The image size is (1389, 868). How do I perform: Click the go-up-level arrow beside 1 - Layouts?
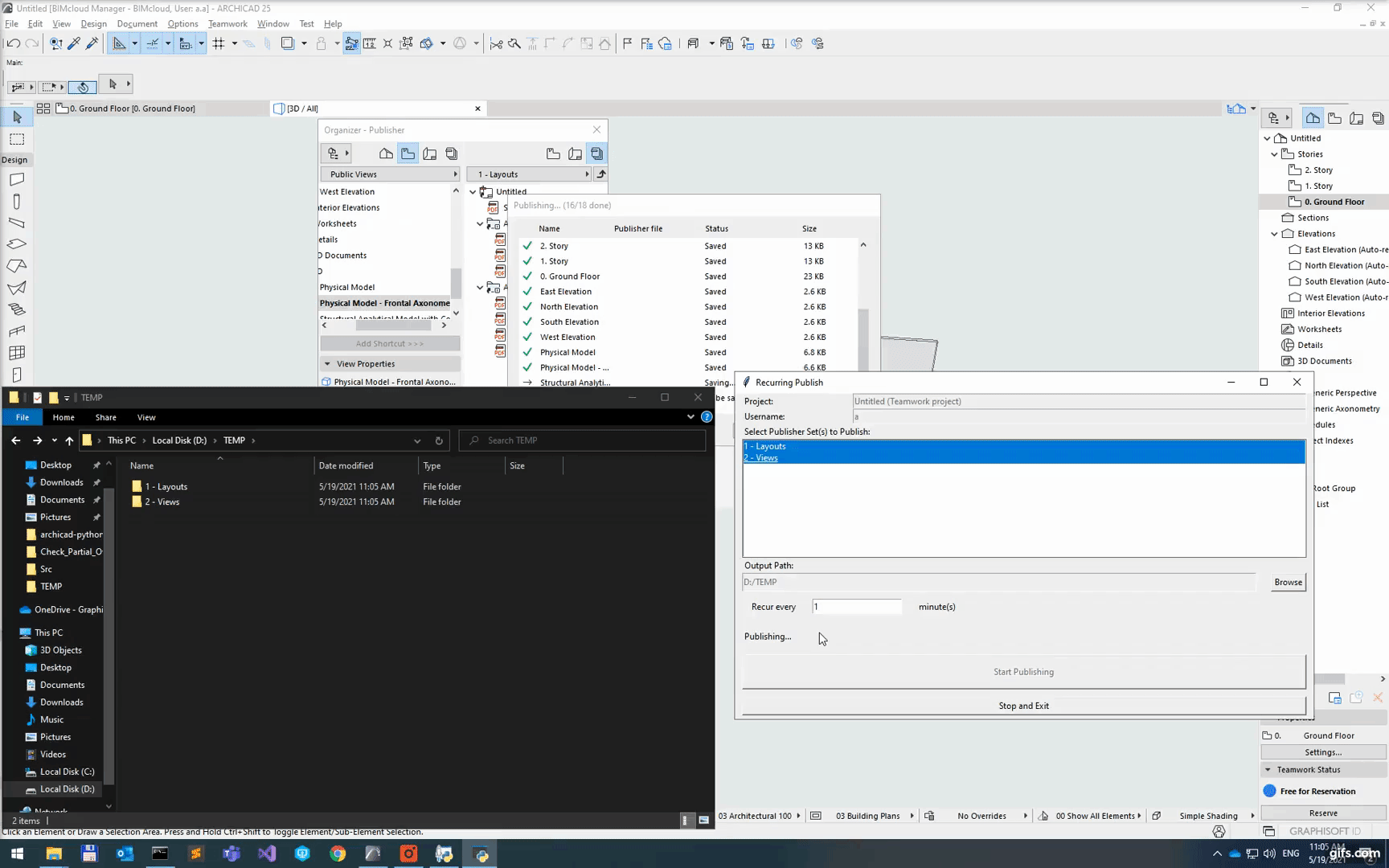point(601,174)
